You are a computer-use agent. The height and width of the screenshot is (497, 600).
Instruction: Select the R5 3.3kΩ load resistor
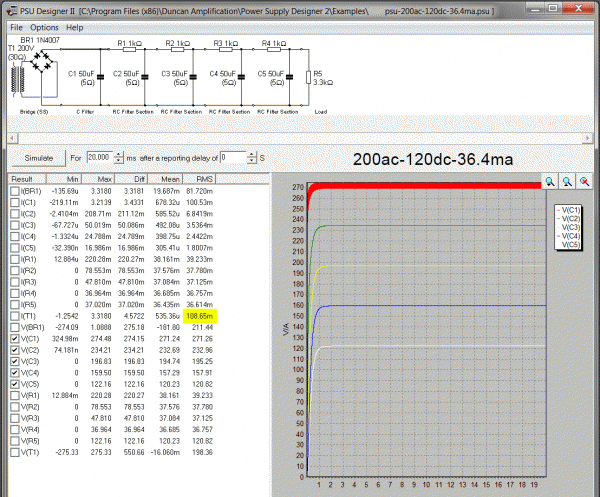point(308,77)
